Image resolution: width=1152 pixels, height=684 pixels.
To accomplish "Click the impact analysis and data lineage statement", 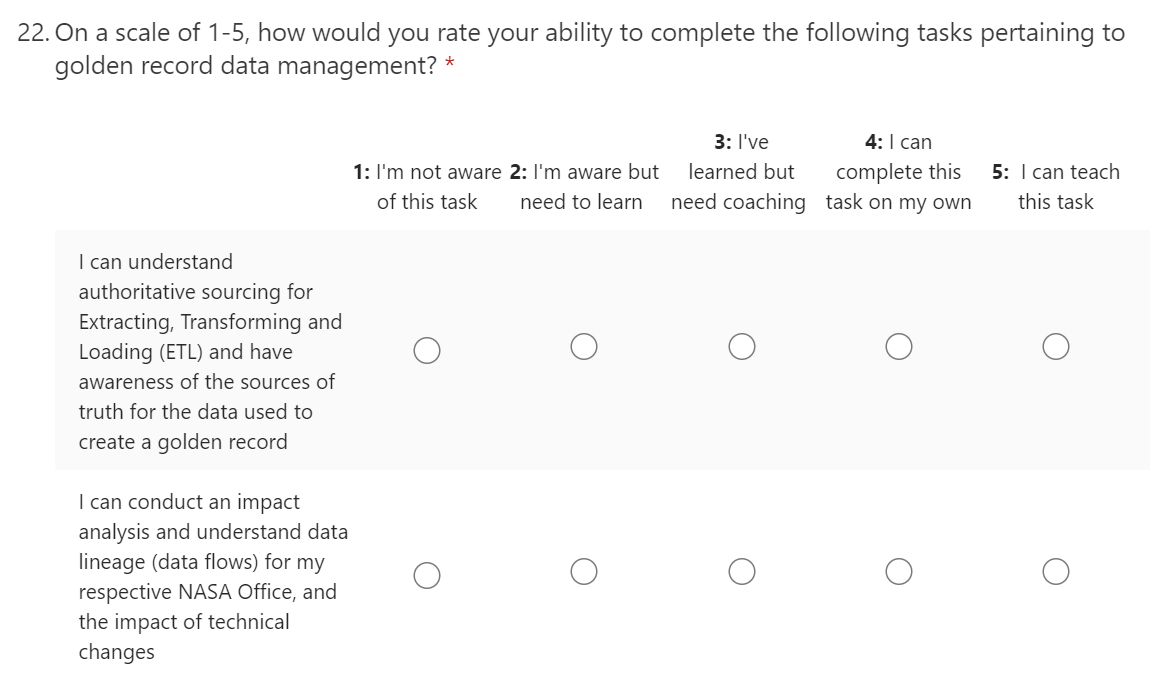I will click(x=212, y=577).
